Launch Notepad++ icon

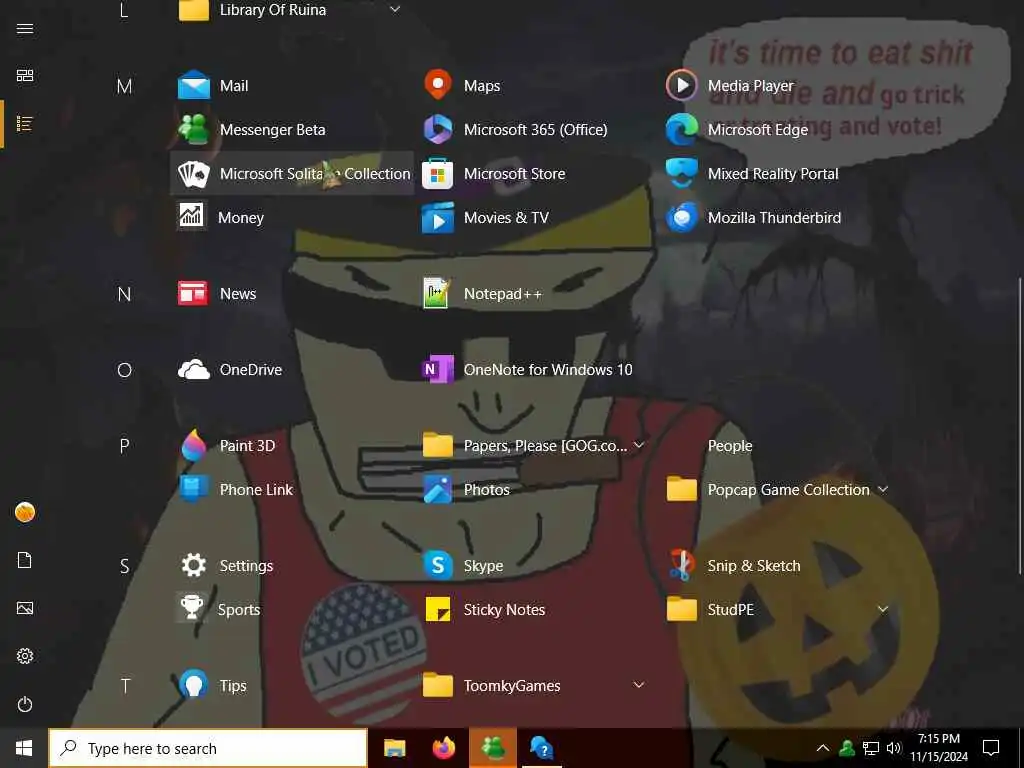(436, 293)
